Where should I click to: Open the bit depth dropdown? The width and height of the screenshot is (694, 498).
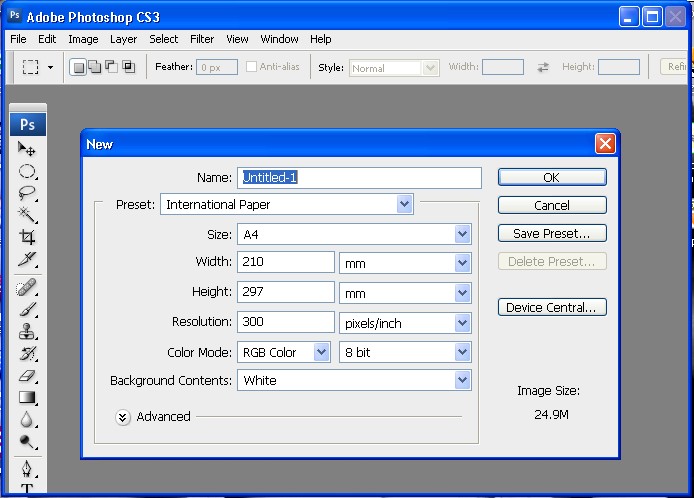405,352
